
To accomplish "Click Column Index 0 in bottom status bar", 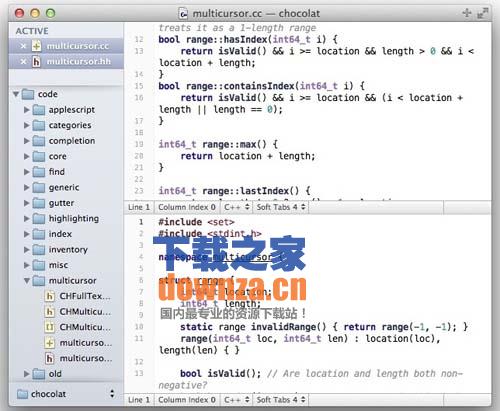I will 187,400.
